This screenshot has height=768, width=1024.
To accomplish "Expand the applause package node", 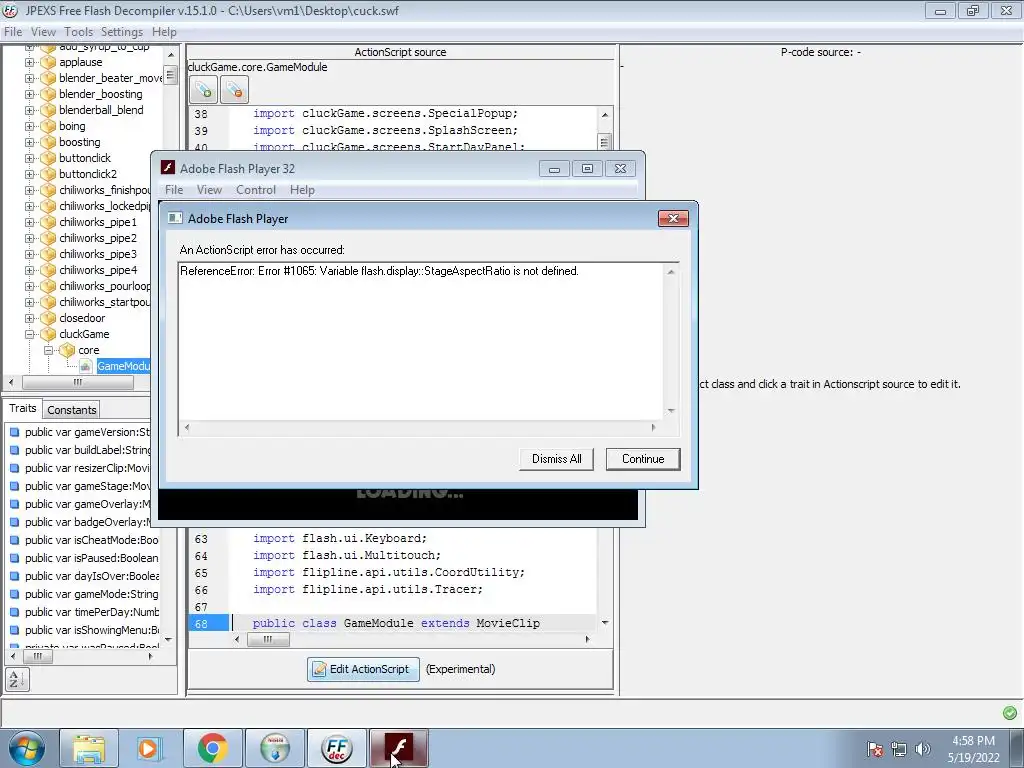I will (x=29, y=62).
